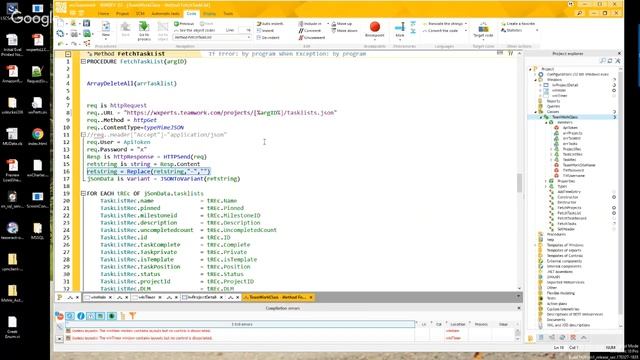Click the Move up button
This screenshot has width=640, height=360.
coord(342,24)
